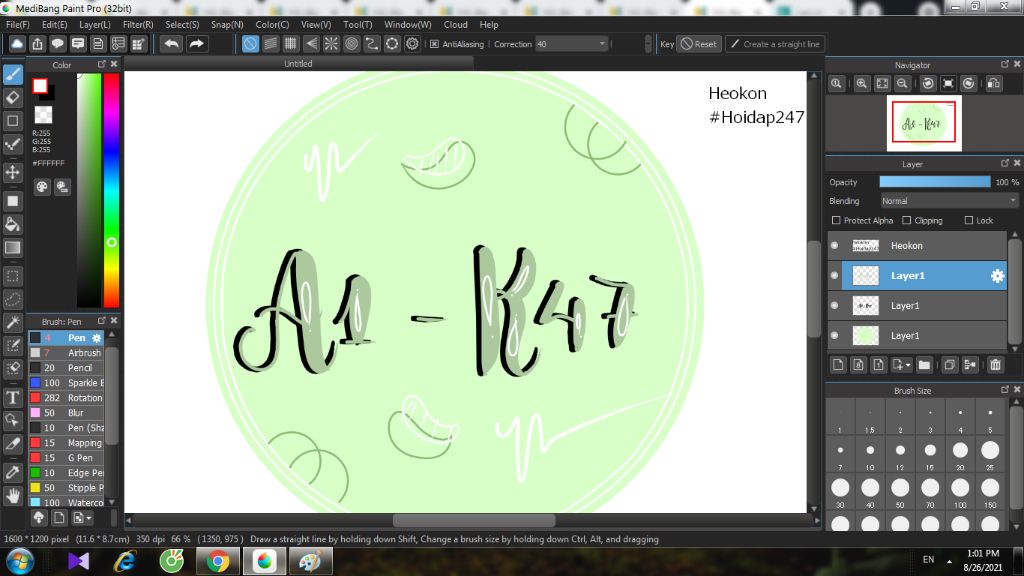The height and width of the screenshot is (576, 1024).
Task: Toggle the AntiAliasing checkbox
Action: 434,44
